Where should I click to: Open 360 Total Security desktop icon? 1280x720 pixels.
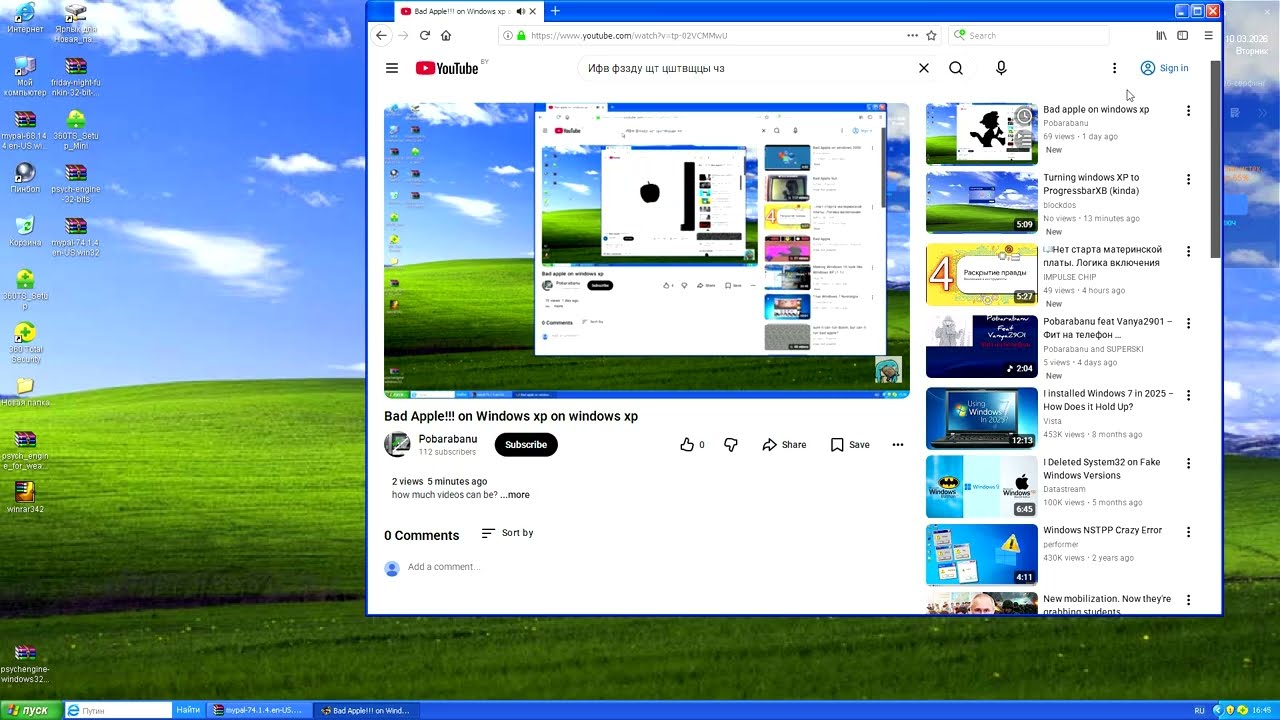[25, 343]
